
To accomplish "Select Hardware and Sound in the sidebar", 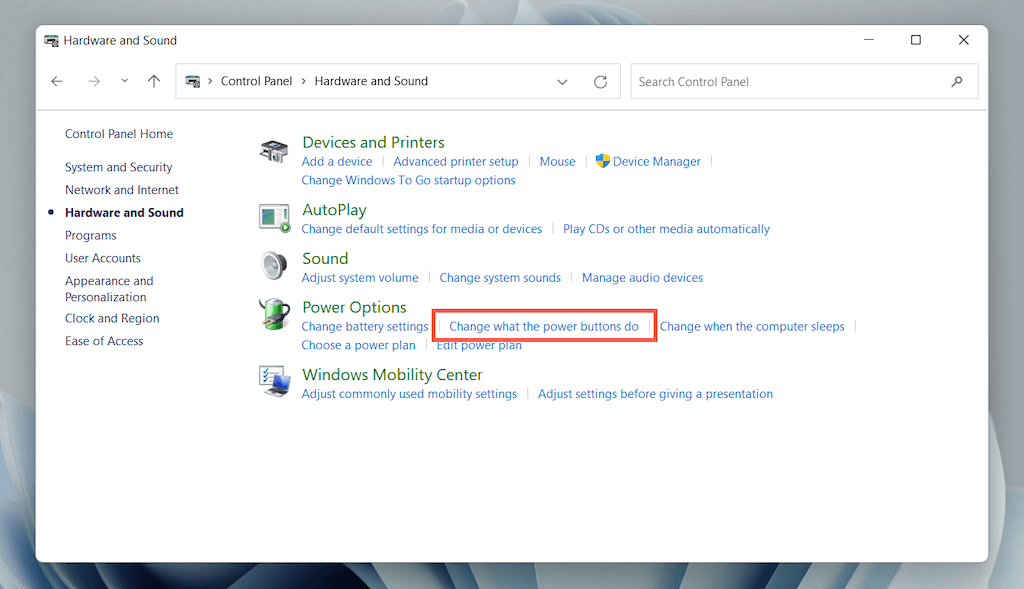I will pyautogui.click(x=124, y=213).
